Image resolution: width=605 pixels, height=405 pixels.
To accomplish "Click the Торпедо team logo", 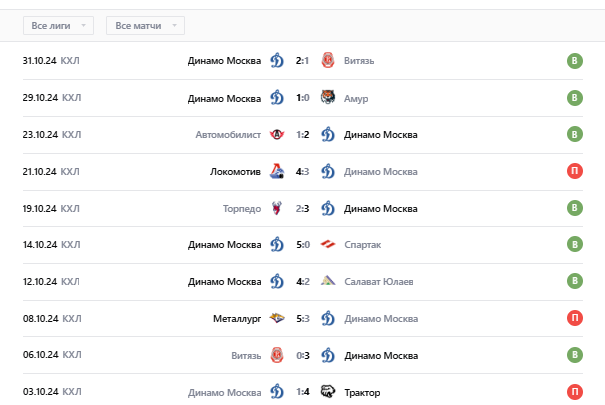I will [x=277, y=208].
